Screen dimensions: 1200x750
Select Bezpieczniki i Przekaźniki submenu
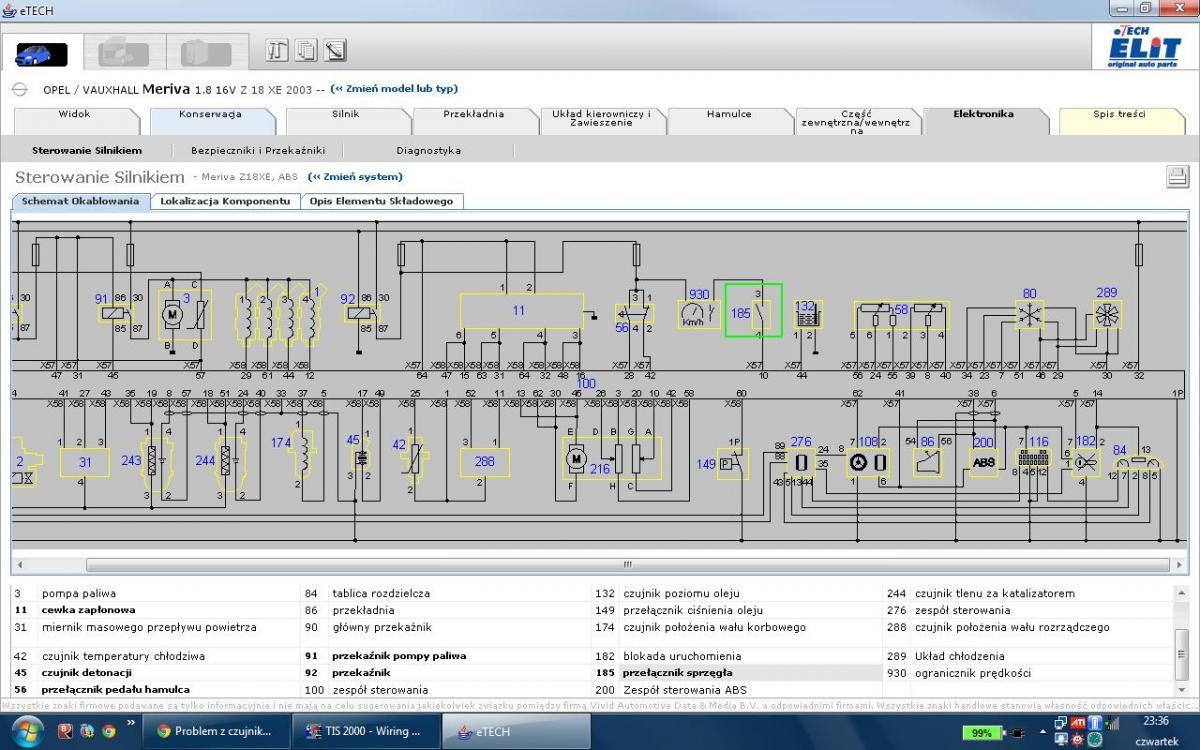258,150
